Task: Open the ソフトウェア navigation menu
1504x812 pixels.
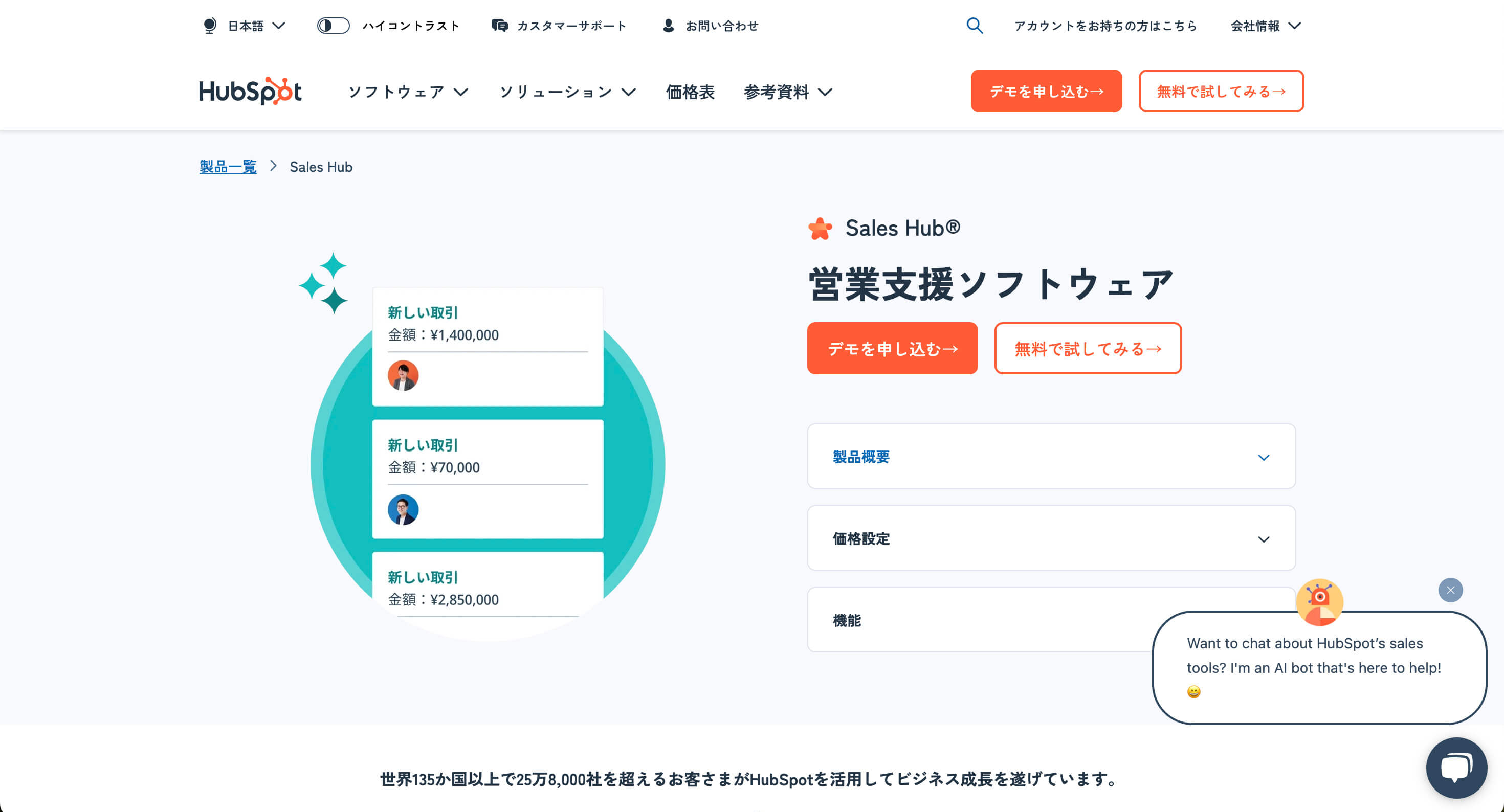Action: point(408,92)
